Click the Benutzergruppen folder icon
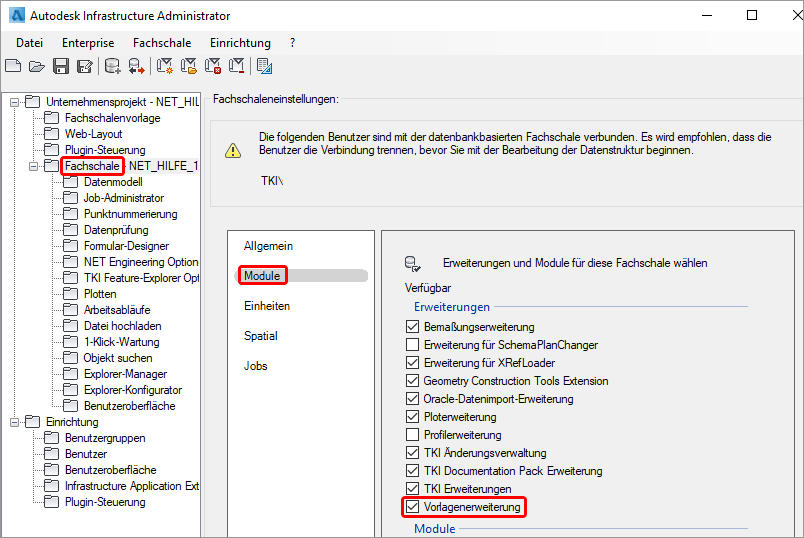The width and height of the screenshot is (804, 538). (x=51, y=438)
